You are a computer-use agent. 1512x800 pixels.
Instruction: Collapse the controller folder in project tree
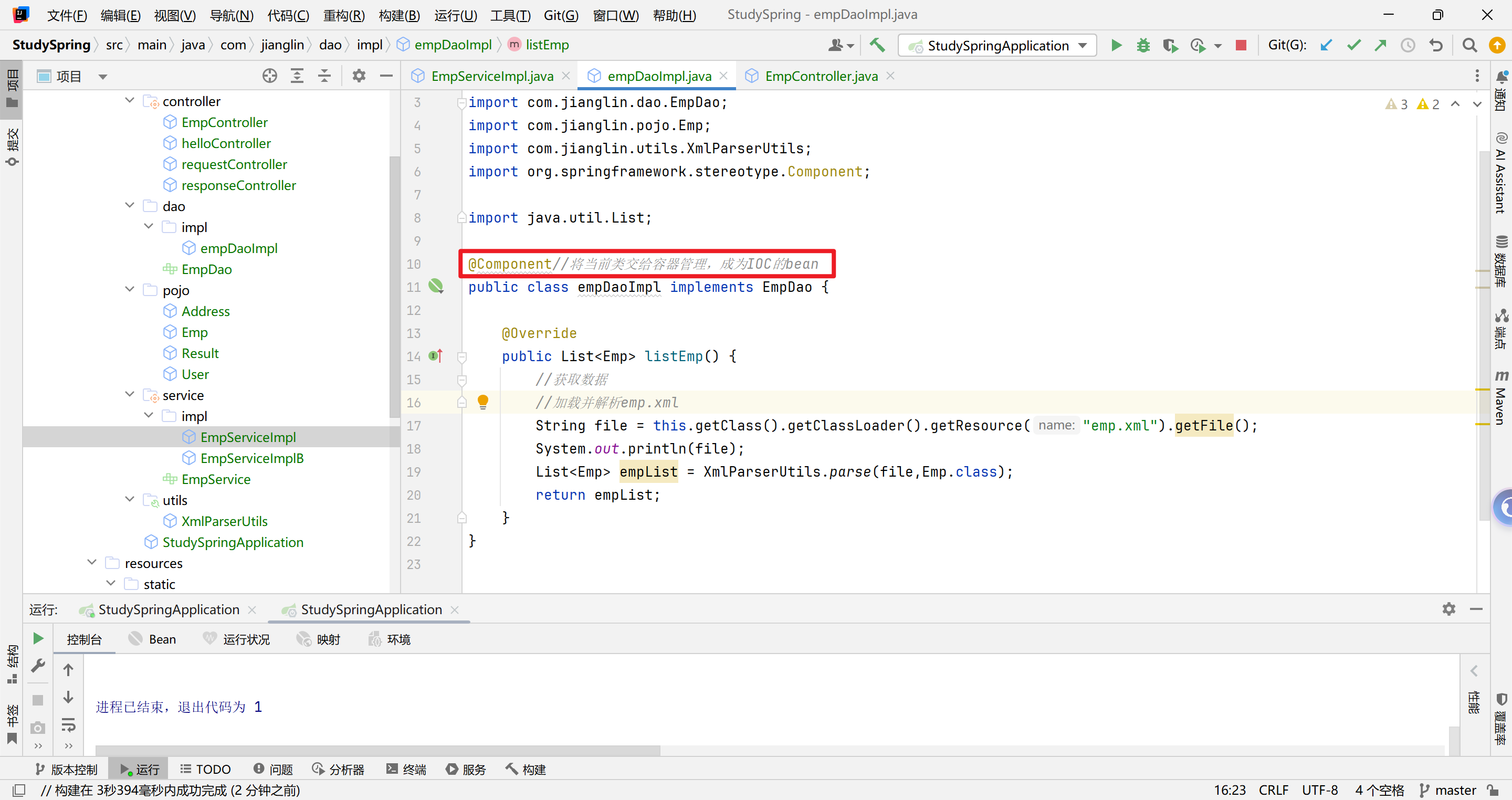click(x=130, y=100)
